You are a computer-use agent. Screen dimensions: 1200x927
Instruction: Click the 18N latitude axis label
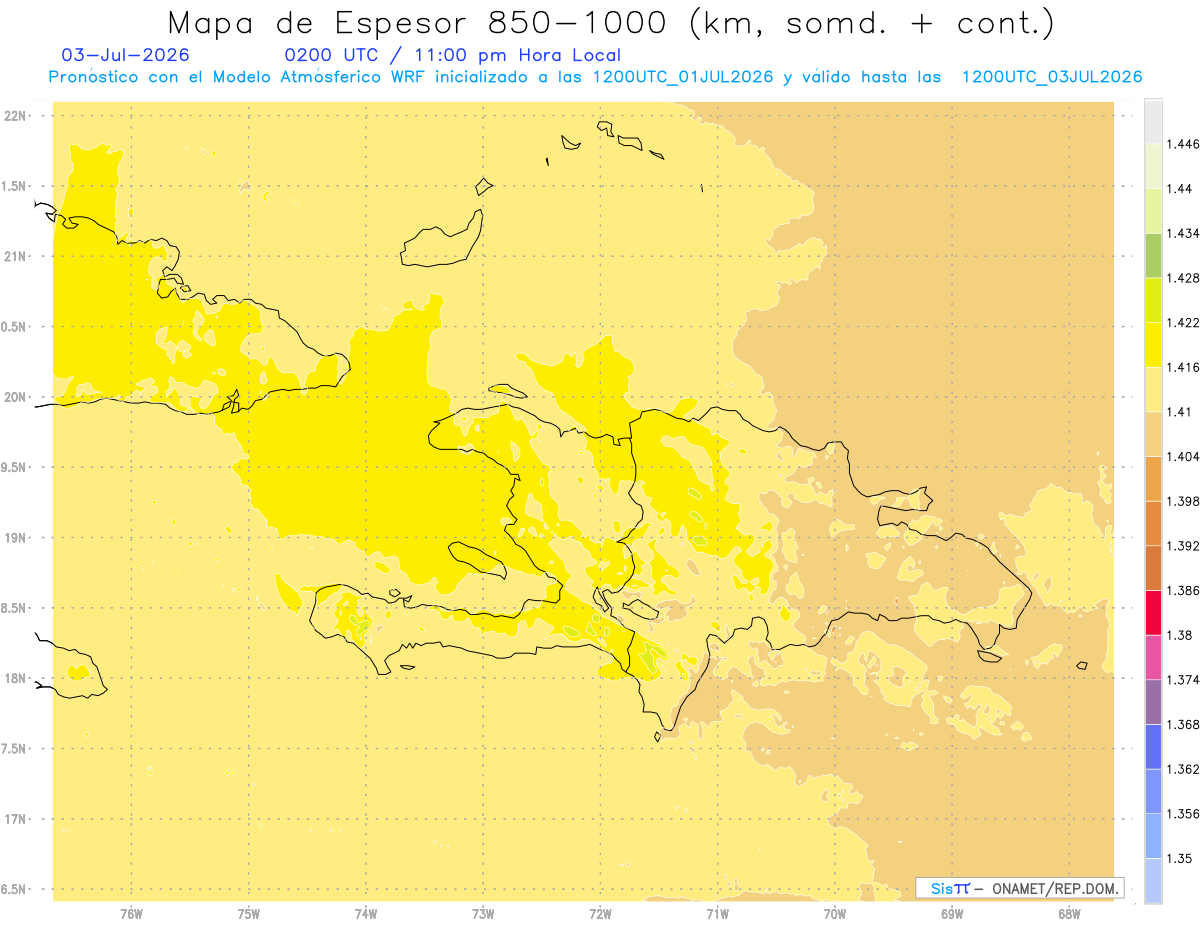point(16,679)
